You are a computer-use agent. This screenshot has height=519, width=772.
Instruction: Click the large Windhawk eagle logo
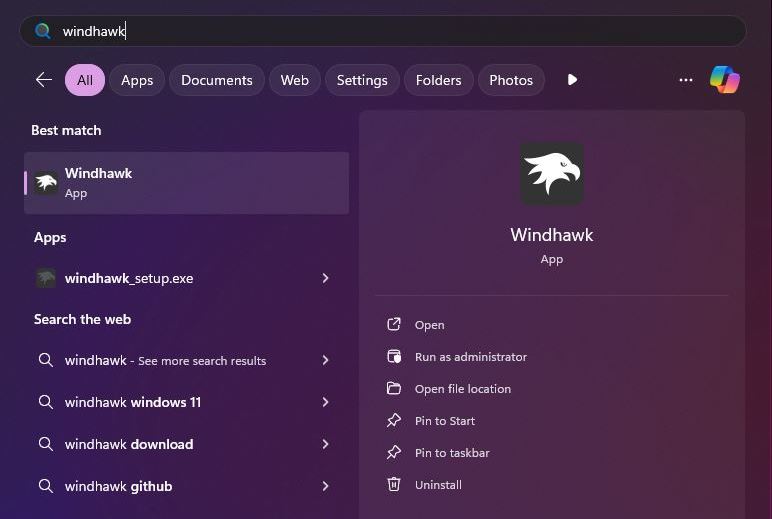click(x=552, y=173)
